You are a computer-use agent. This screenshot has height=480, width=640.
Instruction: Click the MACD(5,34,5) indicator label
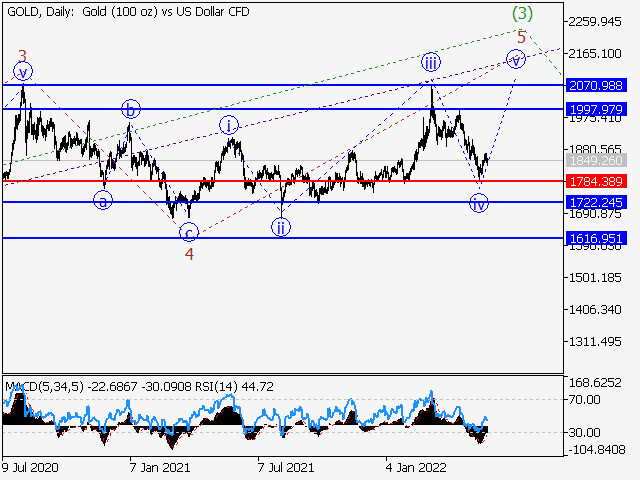(x=44, y=387)
